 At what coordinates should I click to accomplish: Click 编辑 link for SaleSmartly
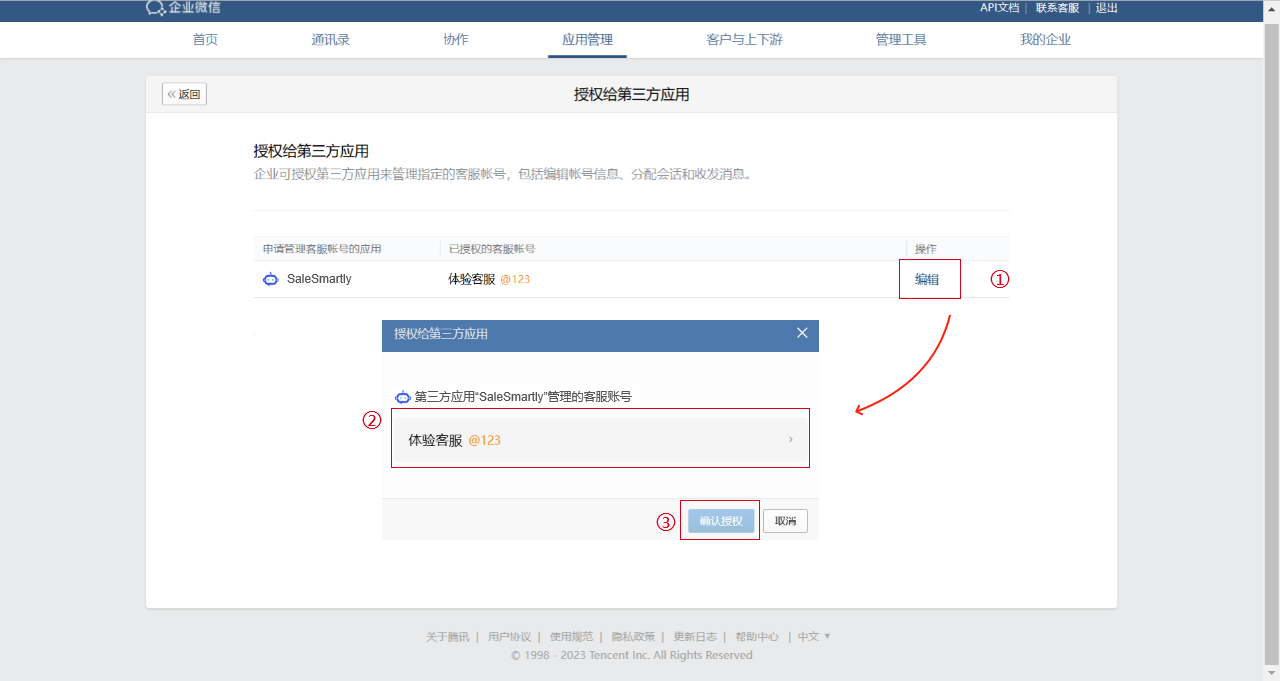(x=927, y=280)
